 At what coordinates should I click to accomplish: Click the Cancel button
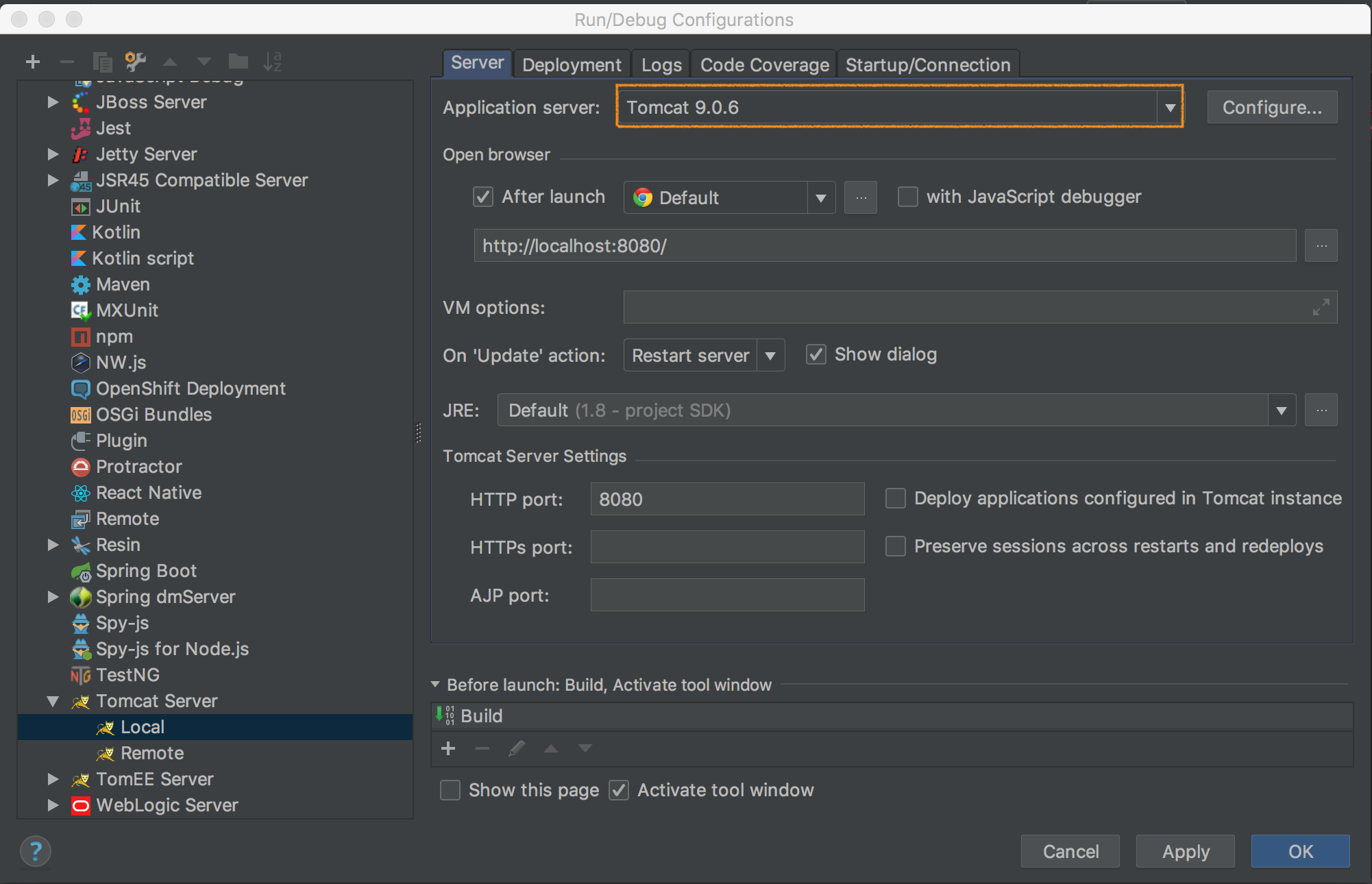tap(1070, 851)
